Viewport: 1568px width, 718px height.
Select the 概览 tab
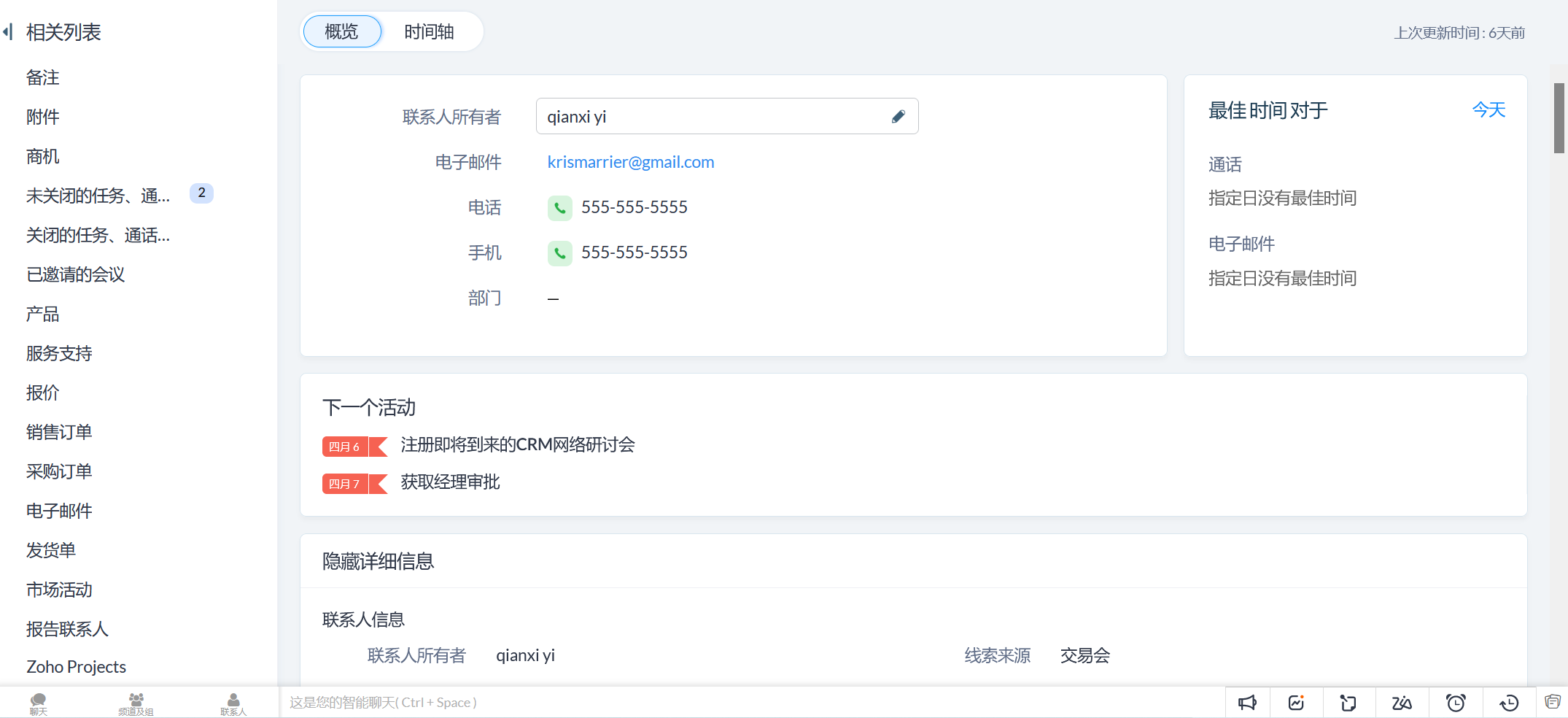click(341, 32)
